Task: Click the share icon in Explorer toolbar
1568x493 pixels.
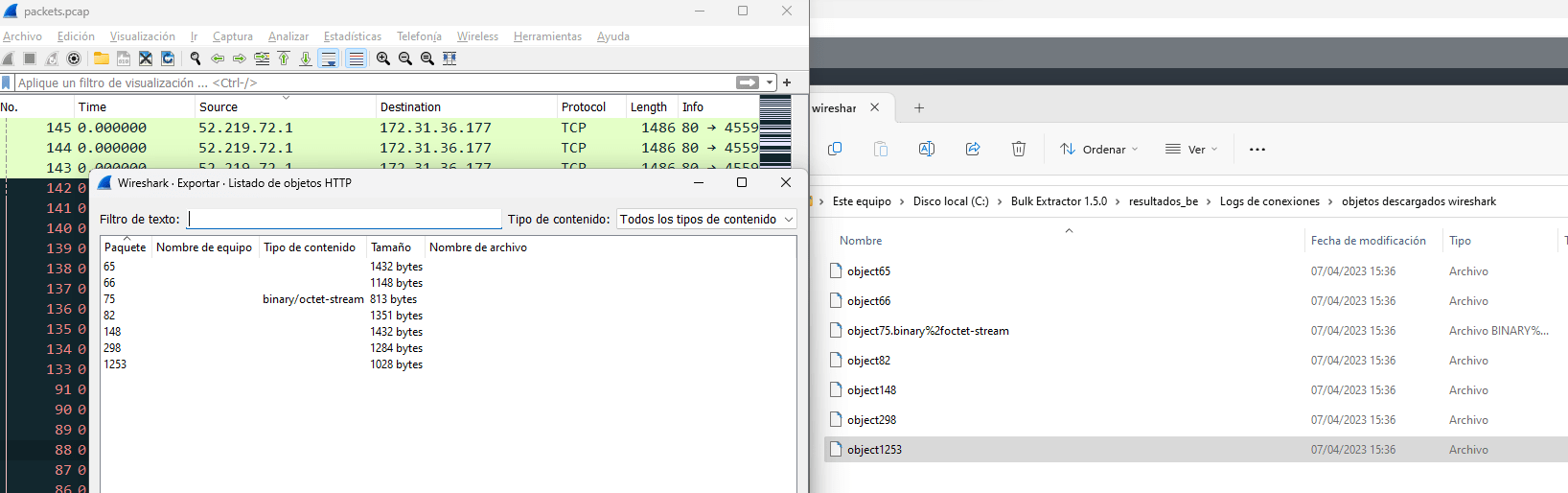Action: tap(973, 149)
